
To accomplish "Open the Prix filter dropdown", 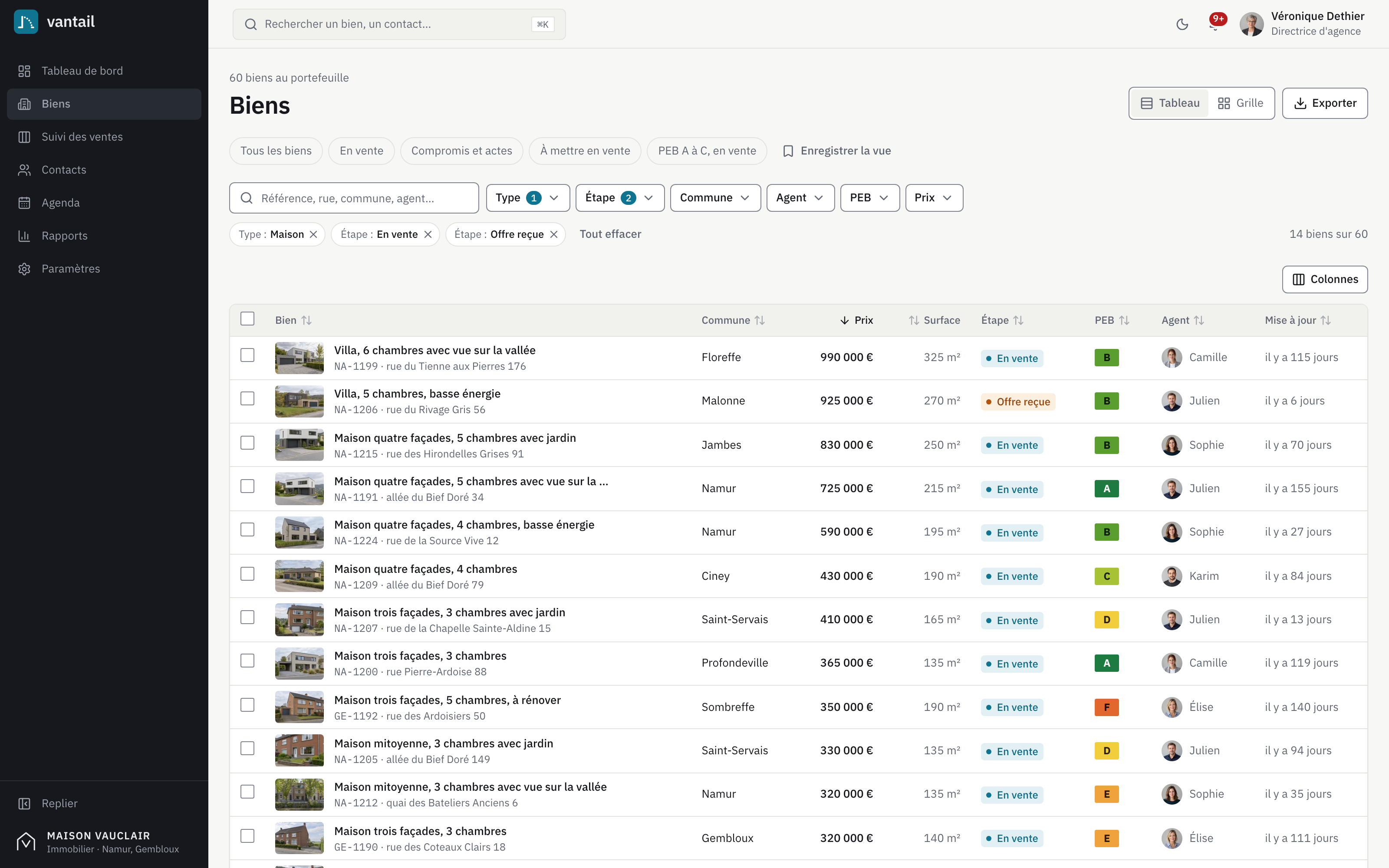I will tap(934, 198).
